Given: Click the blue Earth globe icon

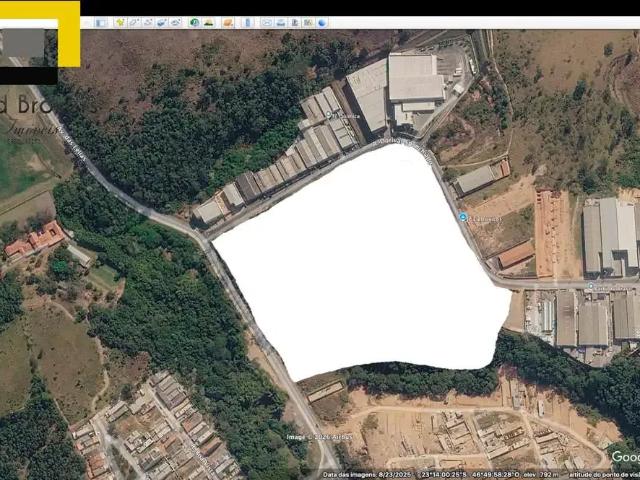Looking at the screenshot, I should (x=322, y=22).
